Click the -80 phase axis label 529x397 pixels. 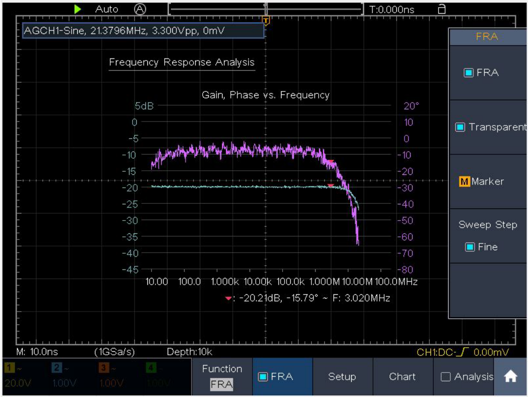click(405, 270)
